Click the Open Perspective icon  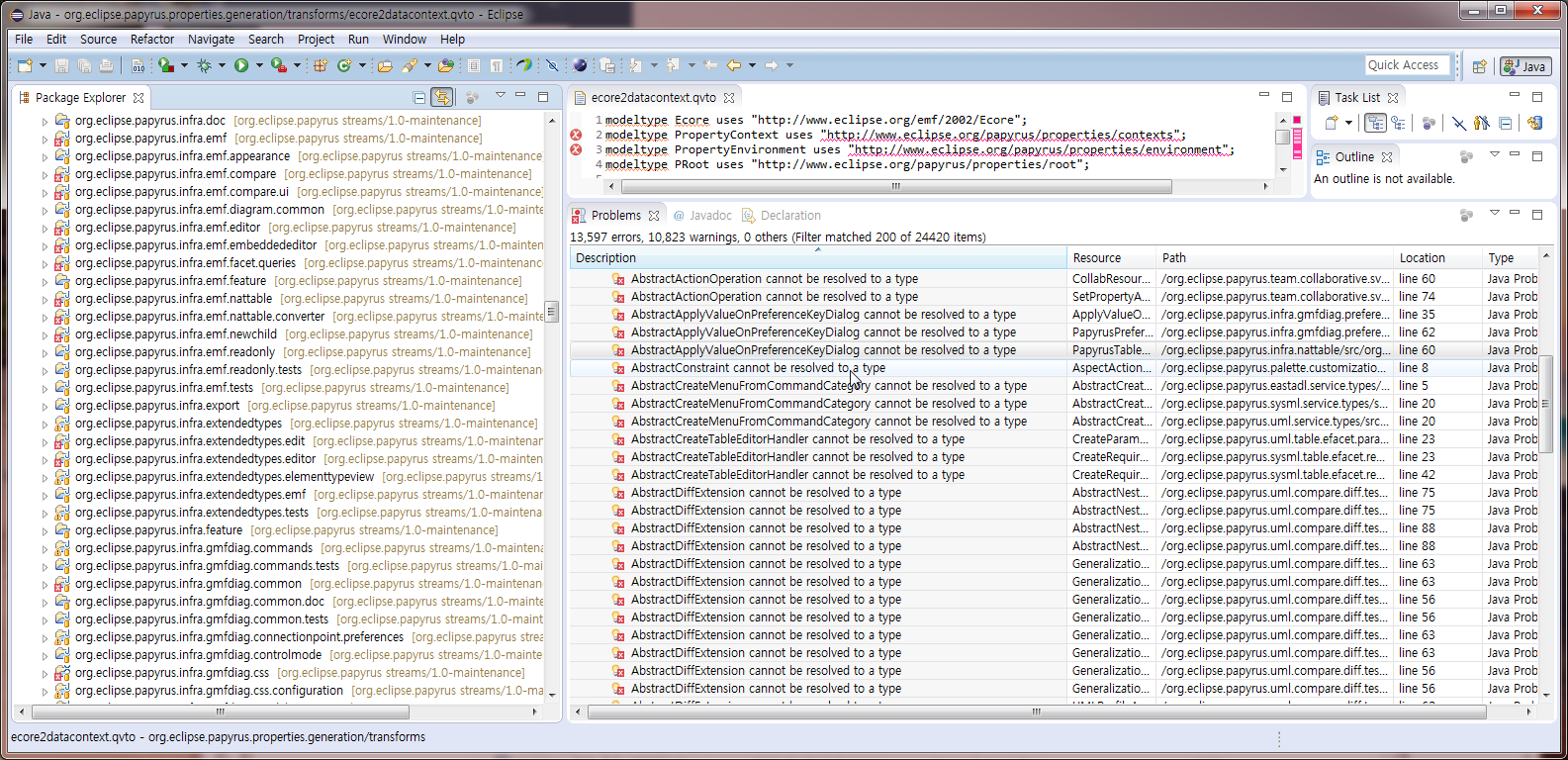(1479, 66)
